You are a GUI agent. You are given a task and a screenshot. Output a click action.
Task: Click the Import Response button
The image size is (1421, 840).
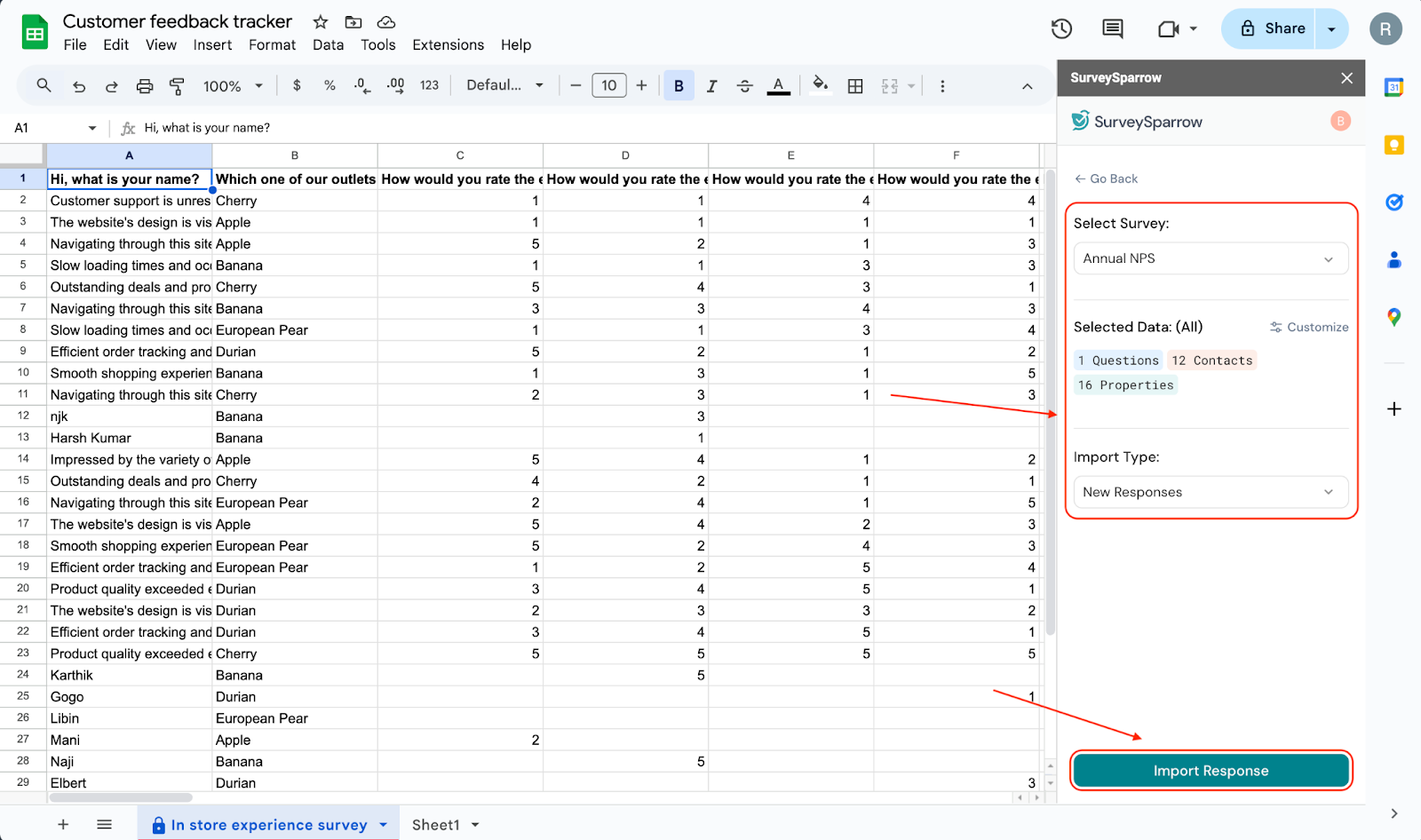point(1211,771)
